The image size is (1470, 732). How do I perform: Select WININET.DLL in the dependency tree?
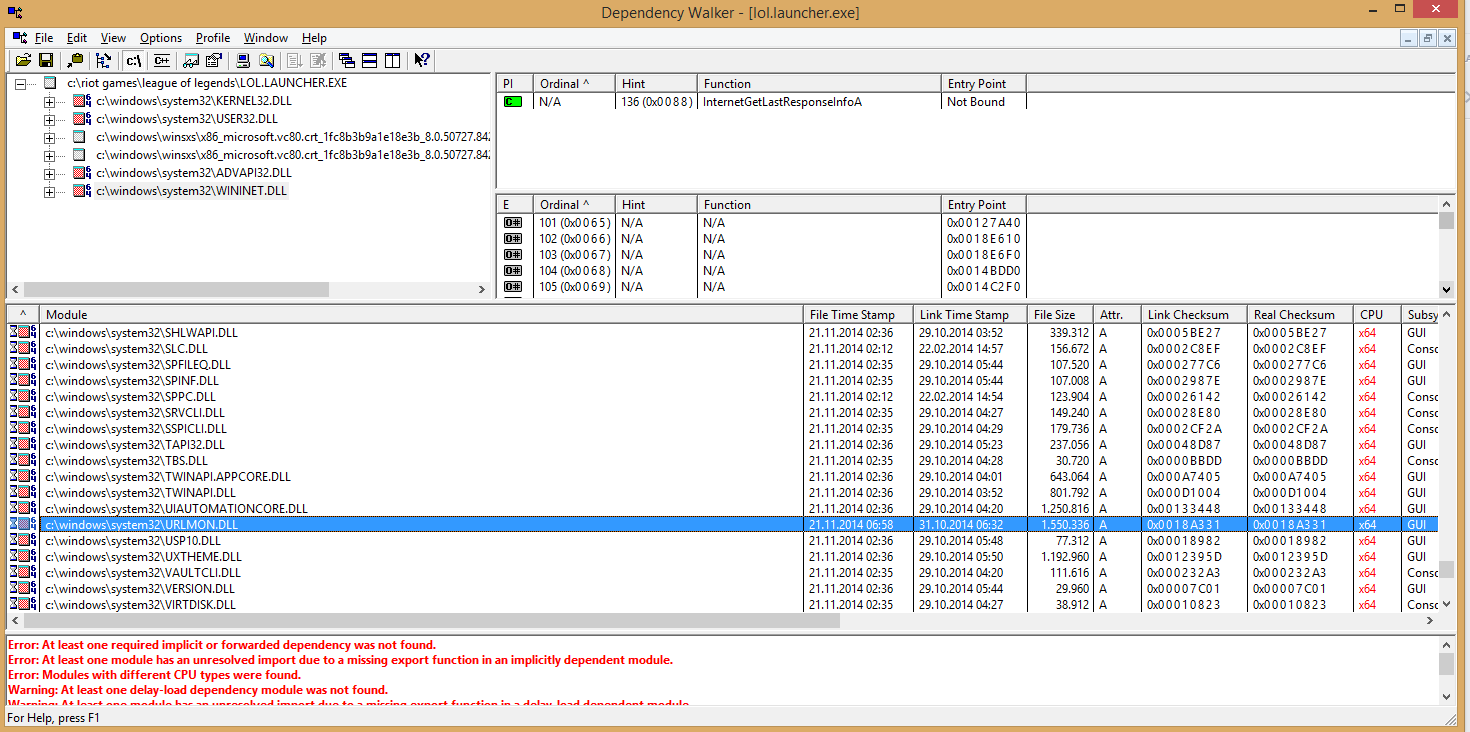192,191
